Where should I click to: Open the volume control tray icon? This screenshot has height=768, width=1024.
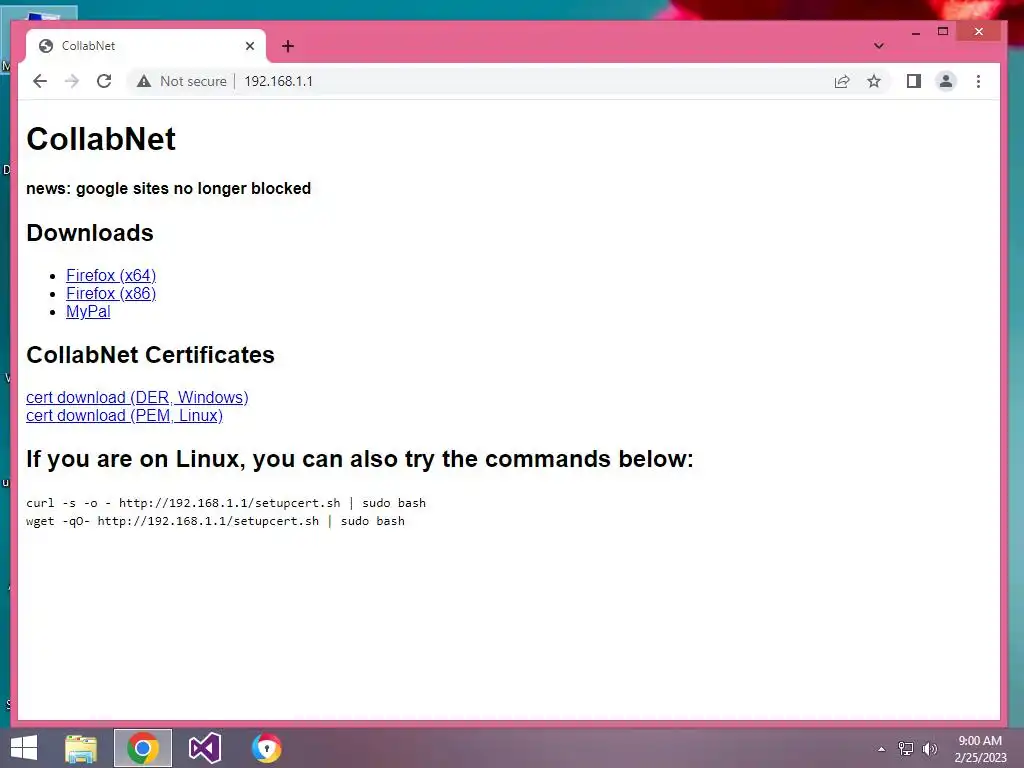[930, 749]
